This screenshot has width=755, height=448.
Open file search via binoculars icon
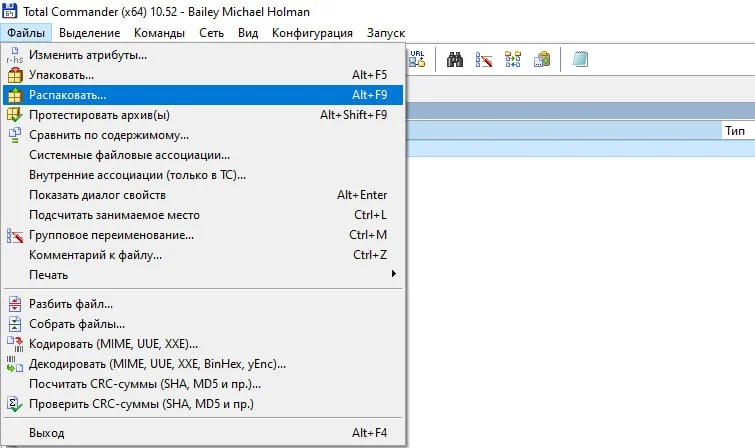click(x=455, y=59)
